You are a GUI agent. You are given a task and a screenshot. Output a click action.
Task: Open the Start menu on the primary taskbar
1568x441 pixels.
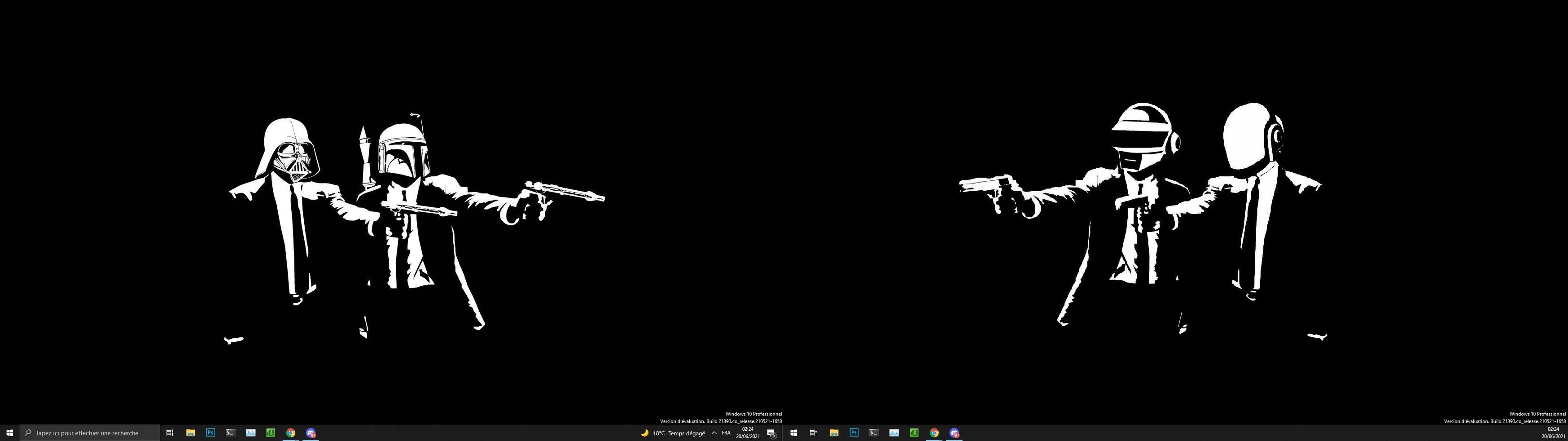(10, 433)
